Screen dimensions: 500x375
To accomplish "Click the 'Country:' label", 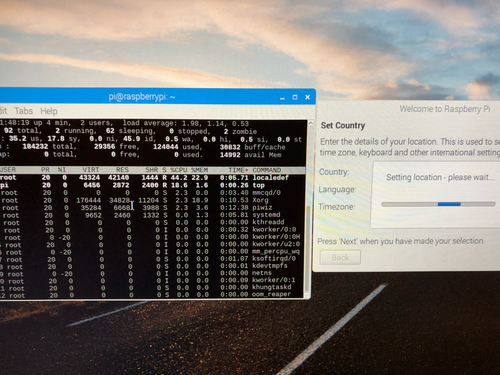I will [334, 172].
